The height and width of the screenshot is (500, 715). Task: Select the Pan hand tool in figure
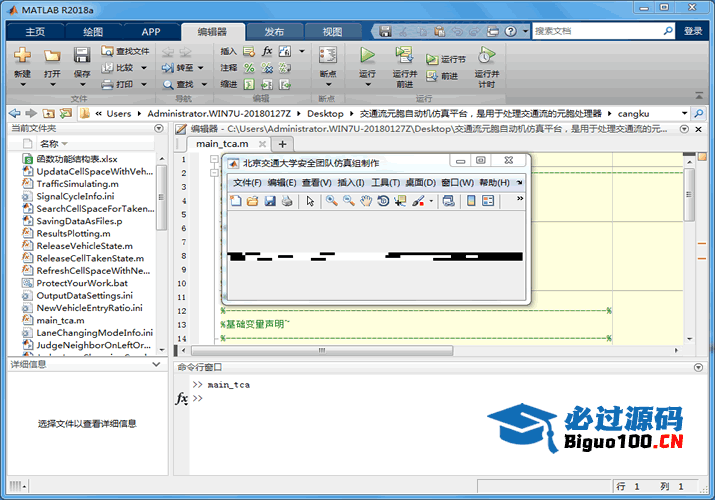click(366, 201)
